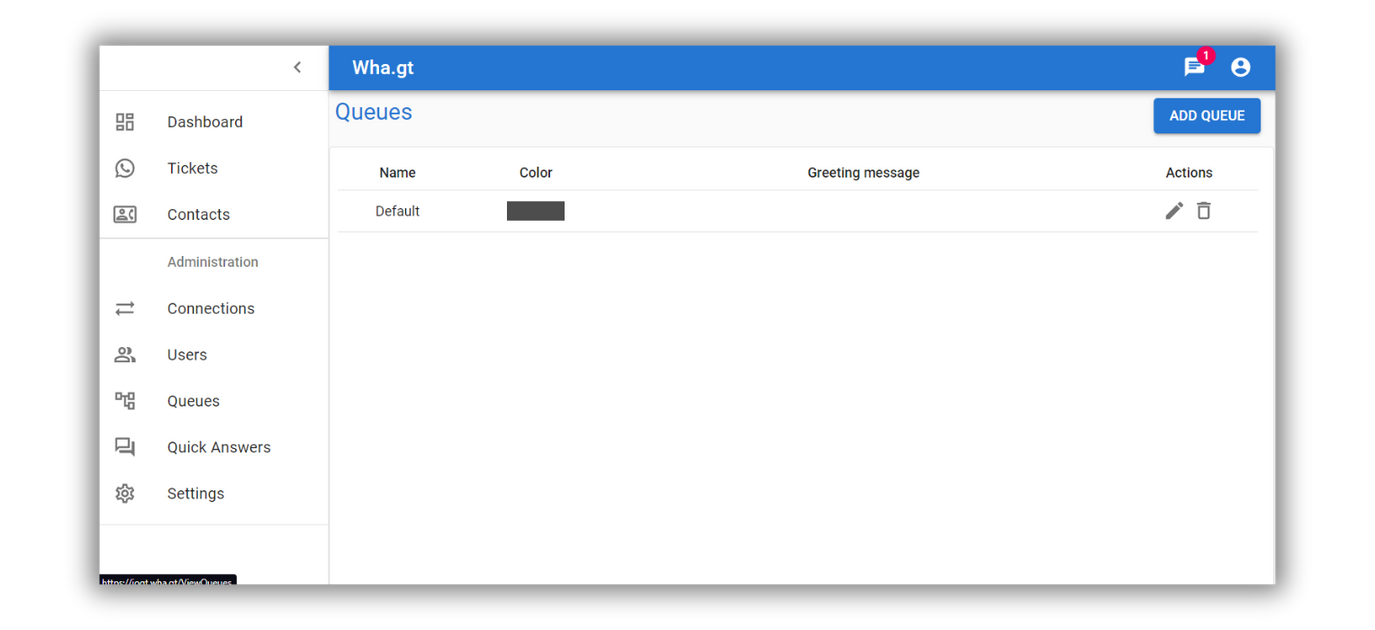Viewport: 1375px width, 630px height.
Task: Open the notifications chat icon with badge
Action: [1194, 67]
